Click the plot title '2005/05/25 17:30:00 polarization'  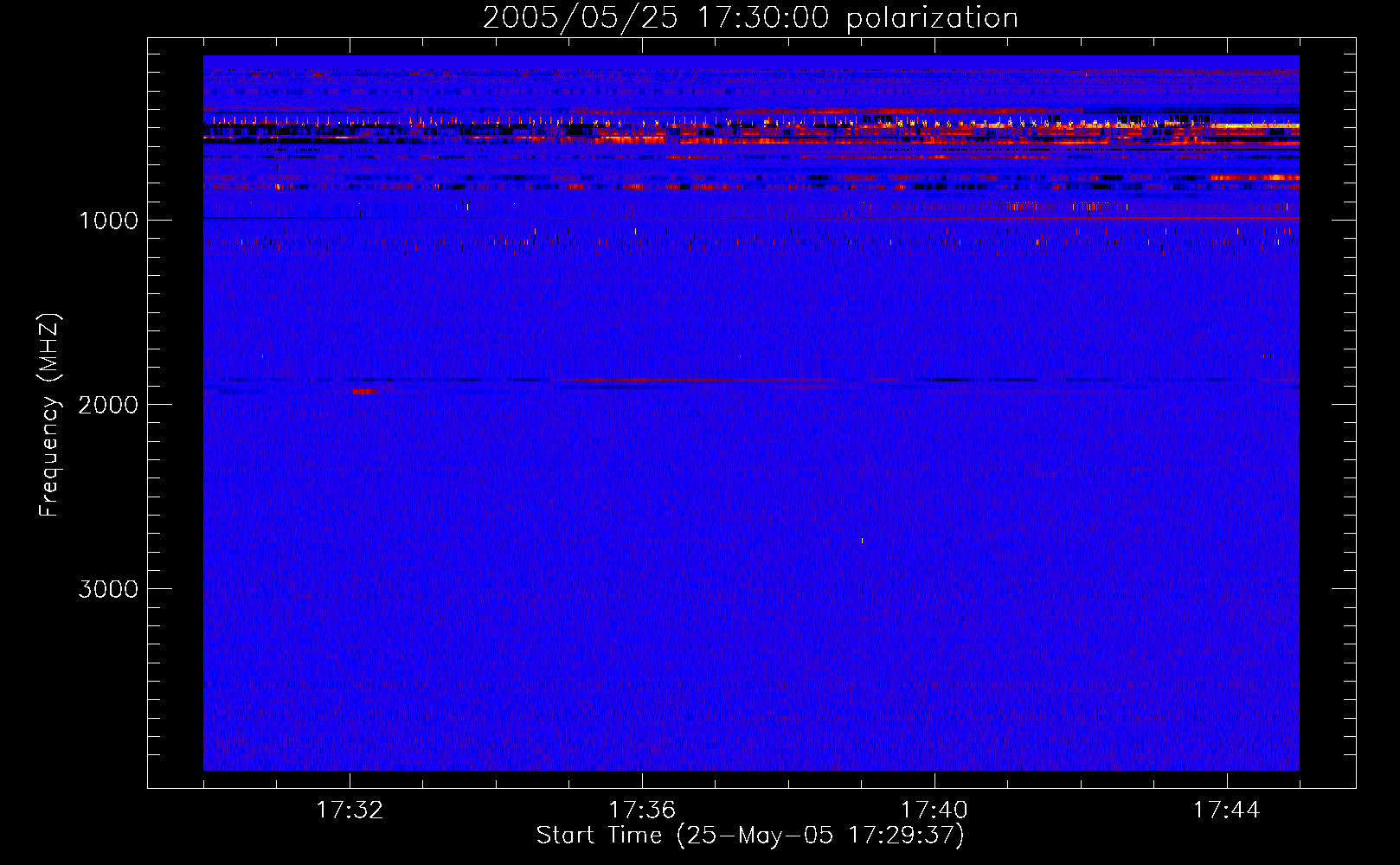coord(750,17)
